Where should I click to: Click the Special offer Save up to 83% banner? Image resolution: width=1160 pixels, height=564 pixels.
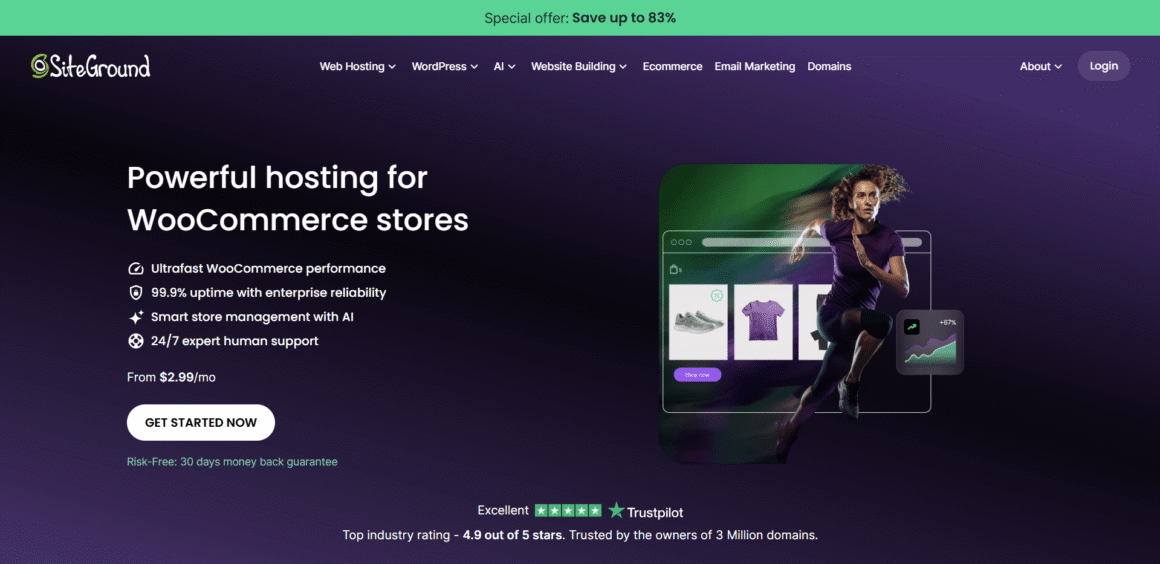580,18
